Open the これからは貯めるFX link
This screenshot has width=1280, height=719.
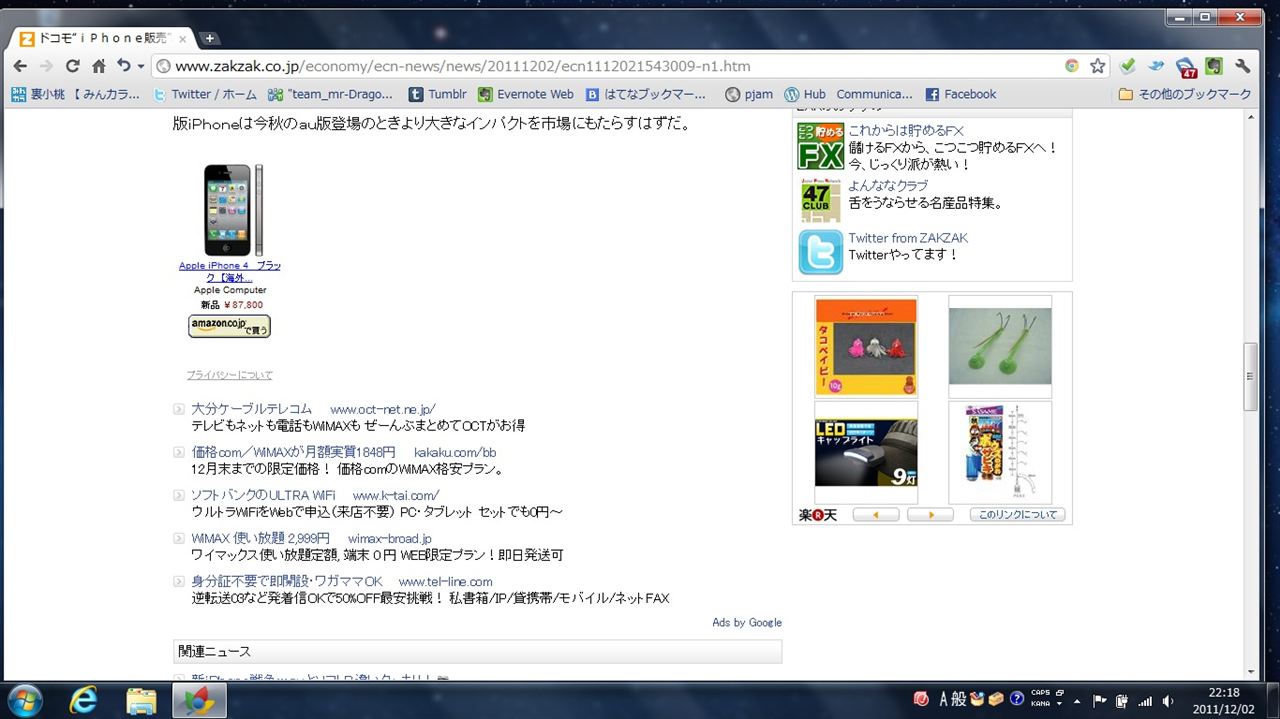[906, 131]
